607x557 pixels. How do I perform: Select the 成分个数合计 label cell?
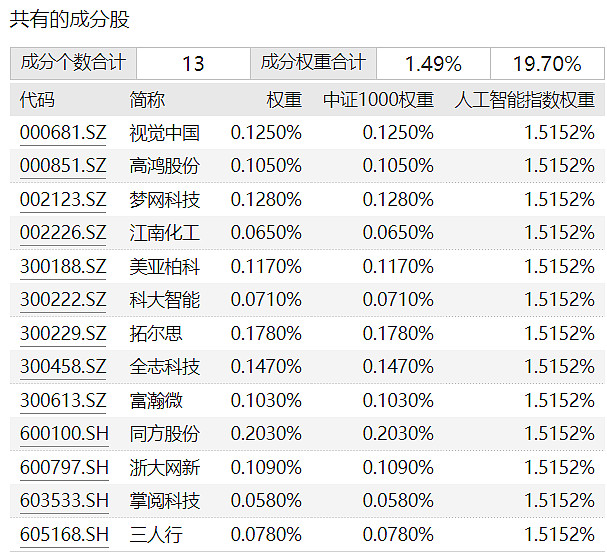73,63
